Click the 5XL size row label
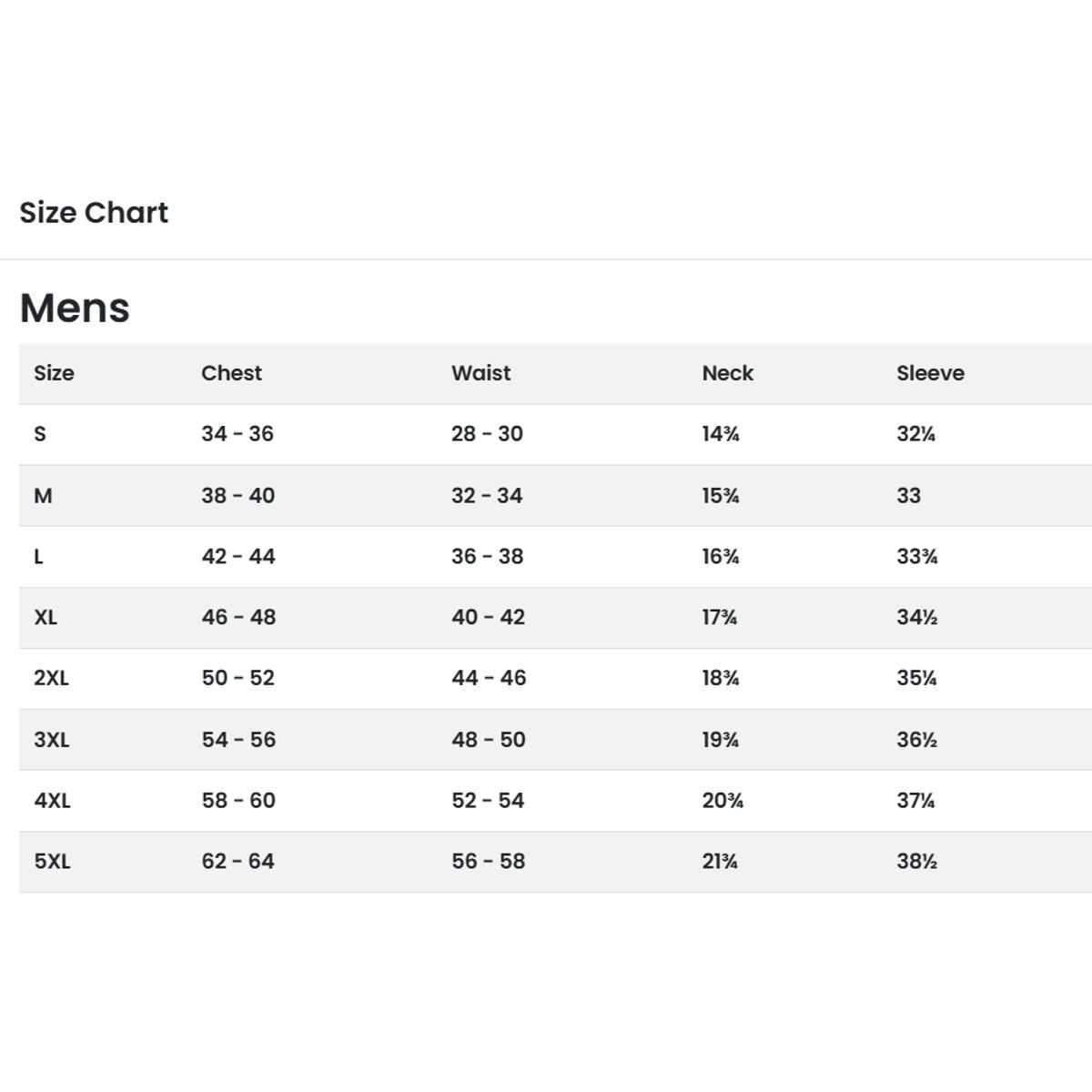Screen dimensions: 1092x1092 coord(52,862)
